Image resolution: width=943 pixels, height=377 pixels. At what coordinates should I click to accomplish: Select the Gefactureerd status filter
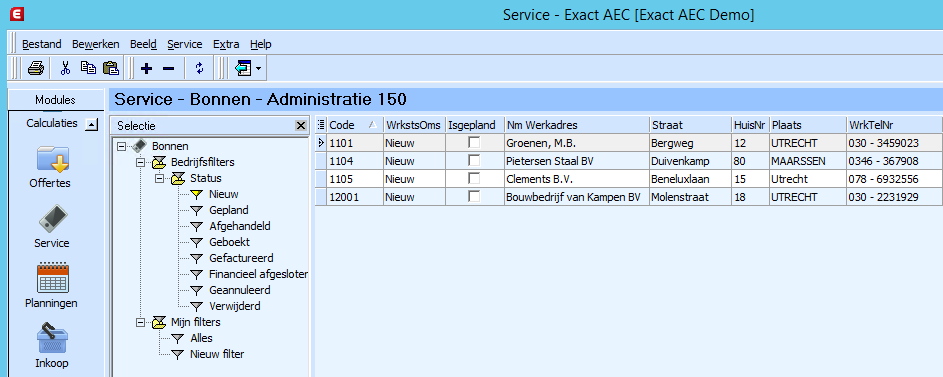click(241, 258)
